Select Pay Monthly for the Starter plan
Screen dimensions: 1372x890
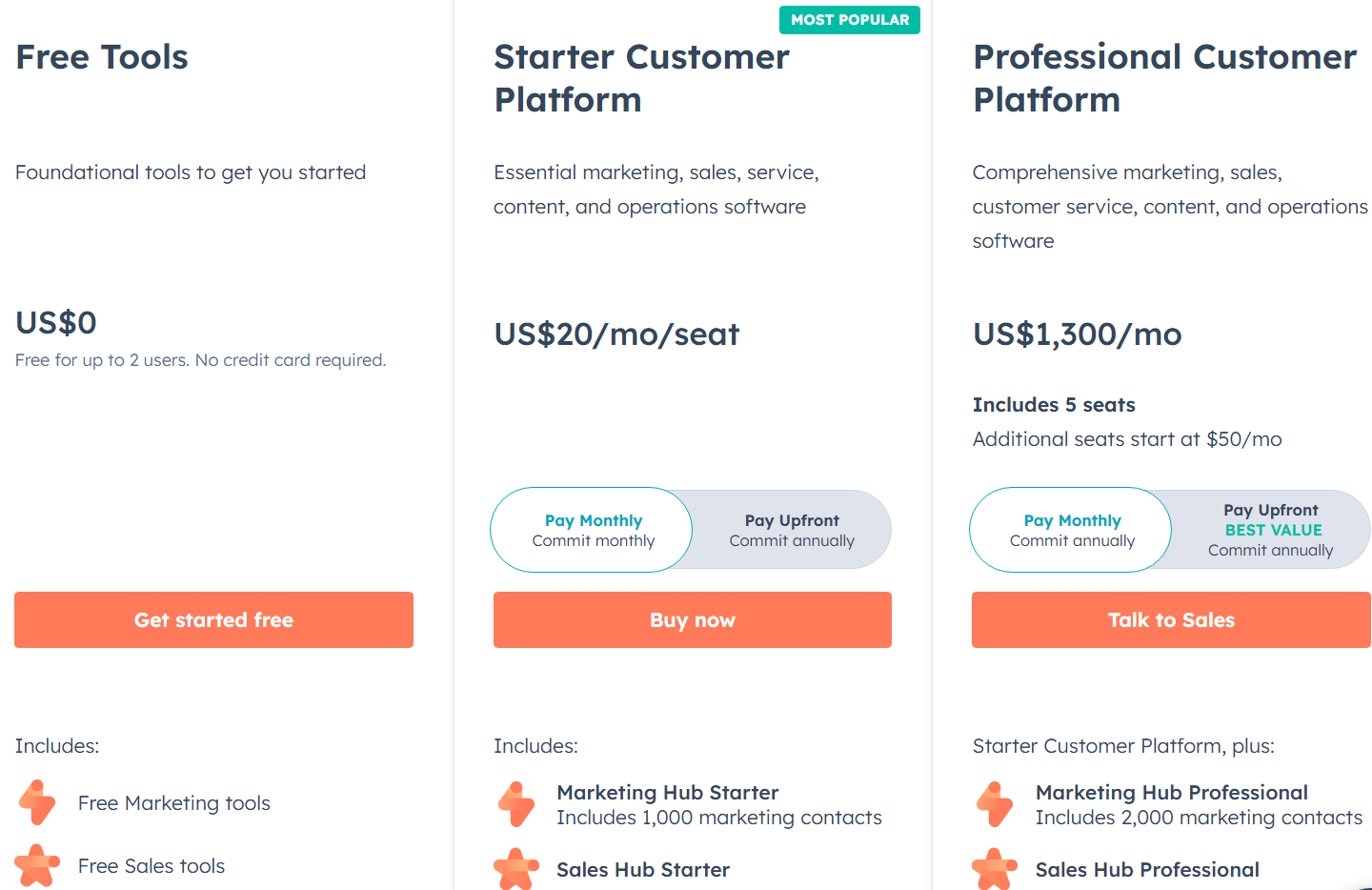click(x=593, y=530)
